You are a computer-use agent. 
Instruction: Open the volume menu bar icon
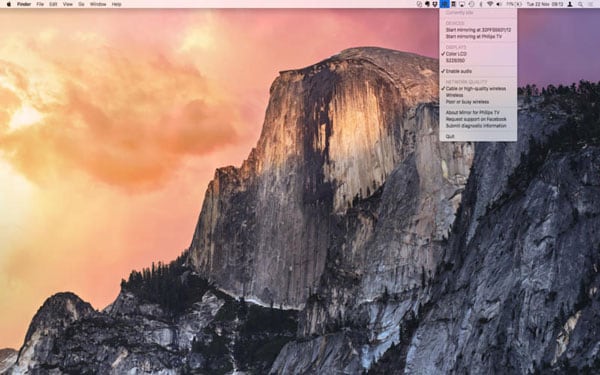click(x=499, y=4)
